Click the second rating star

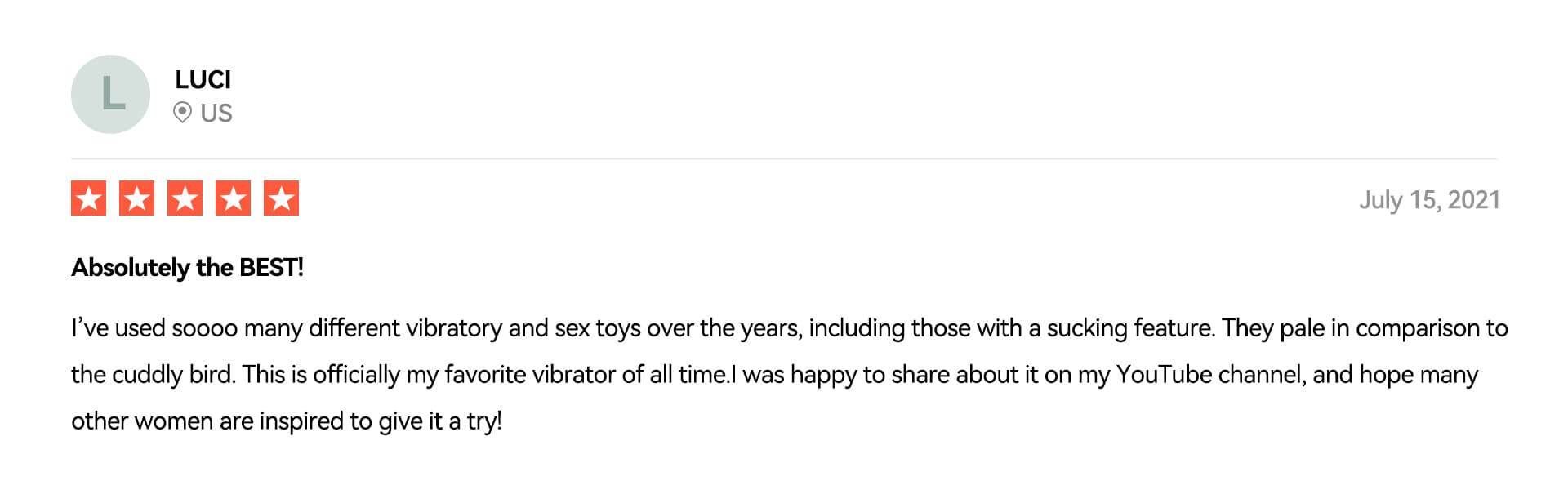click(x=136, y=198)
